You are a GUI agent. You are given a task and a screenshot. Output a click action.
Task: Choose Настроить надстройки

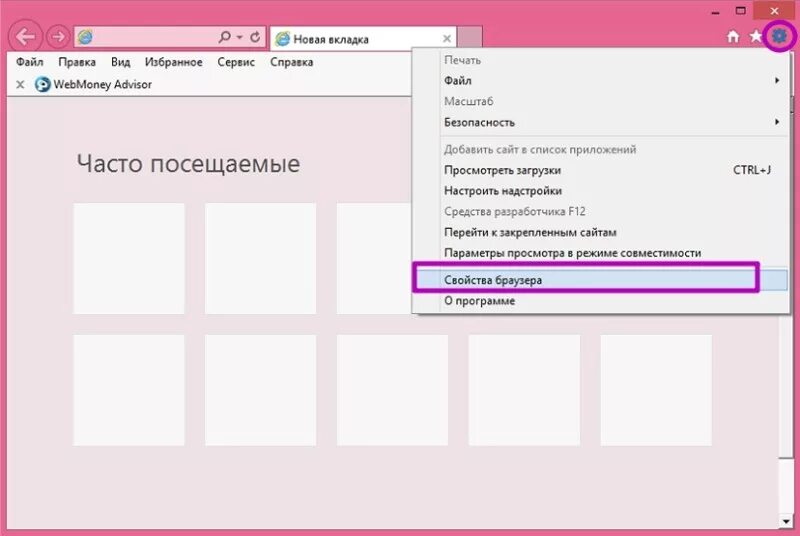coord(601,191)
